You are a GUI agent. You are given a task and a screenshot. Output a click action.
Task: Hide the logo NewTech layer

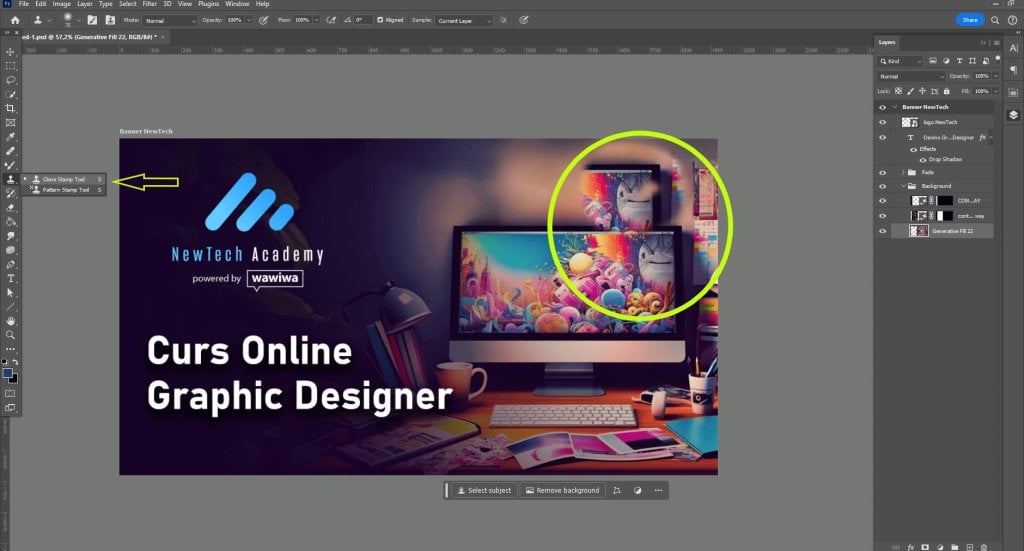point(882,122)
